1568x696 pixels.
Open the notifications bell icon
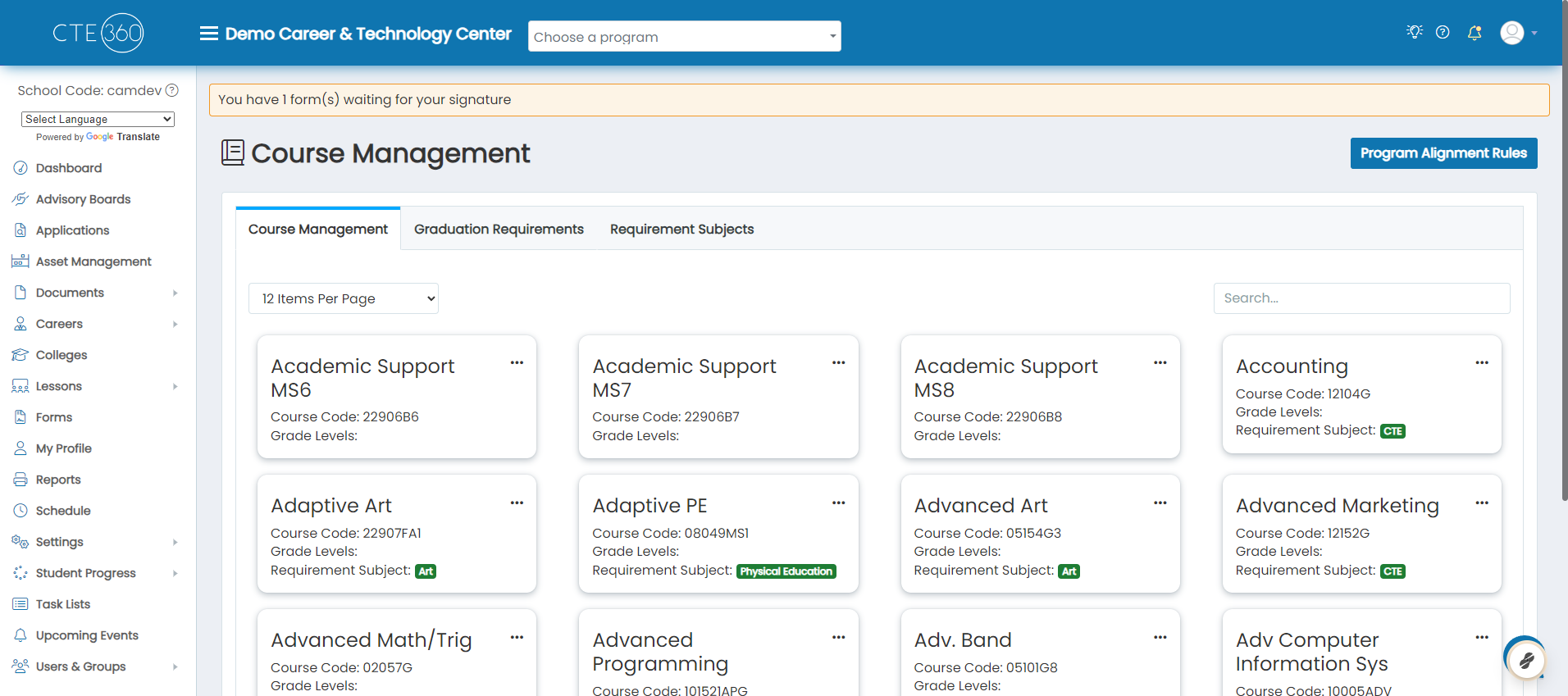pos(1475,33)
